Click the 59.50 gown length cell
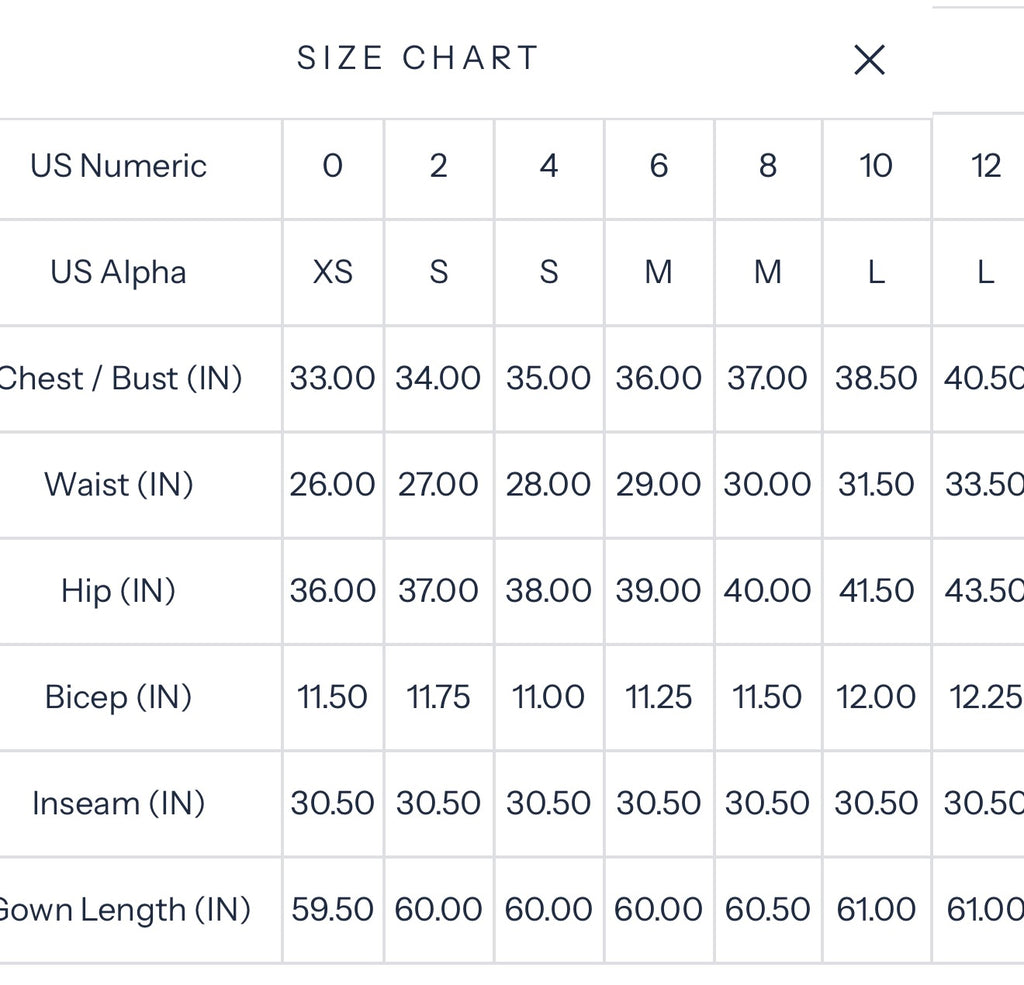The image size is (1024, 985). [x=332, y=910]
